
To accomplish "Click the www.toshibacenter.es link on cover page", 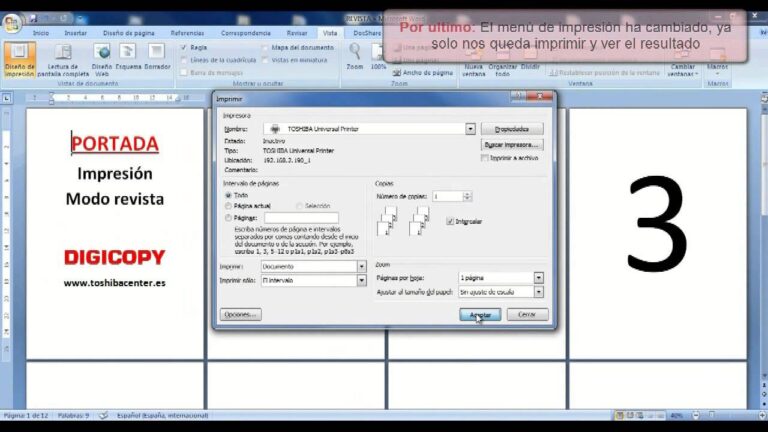I will point(115,283).
